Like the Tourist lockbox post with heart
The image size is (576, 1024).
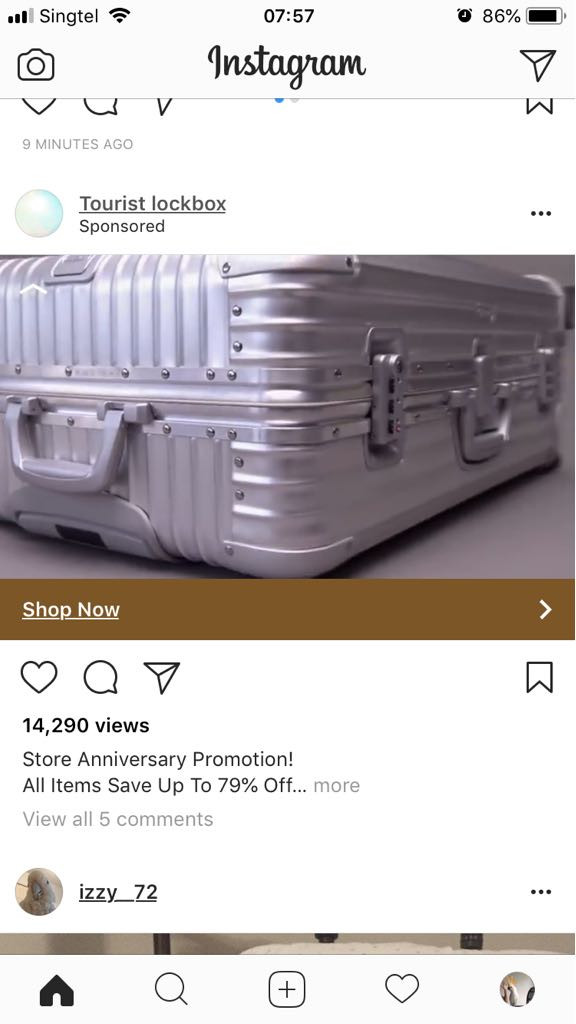tap(39, 677)
